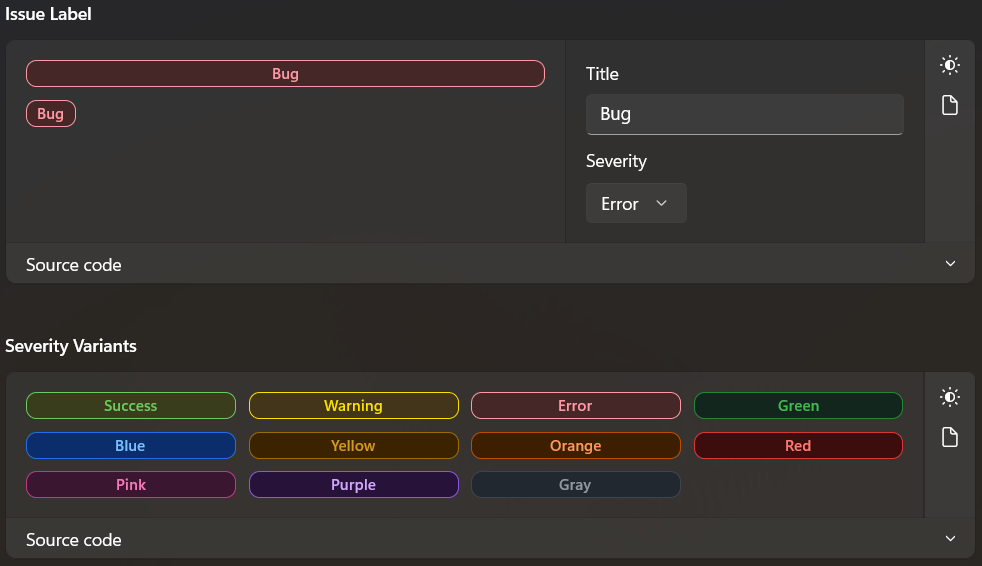Expand Source code under Severity Variants

tap(490, 538)
